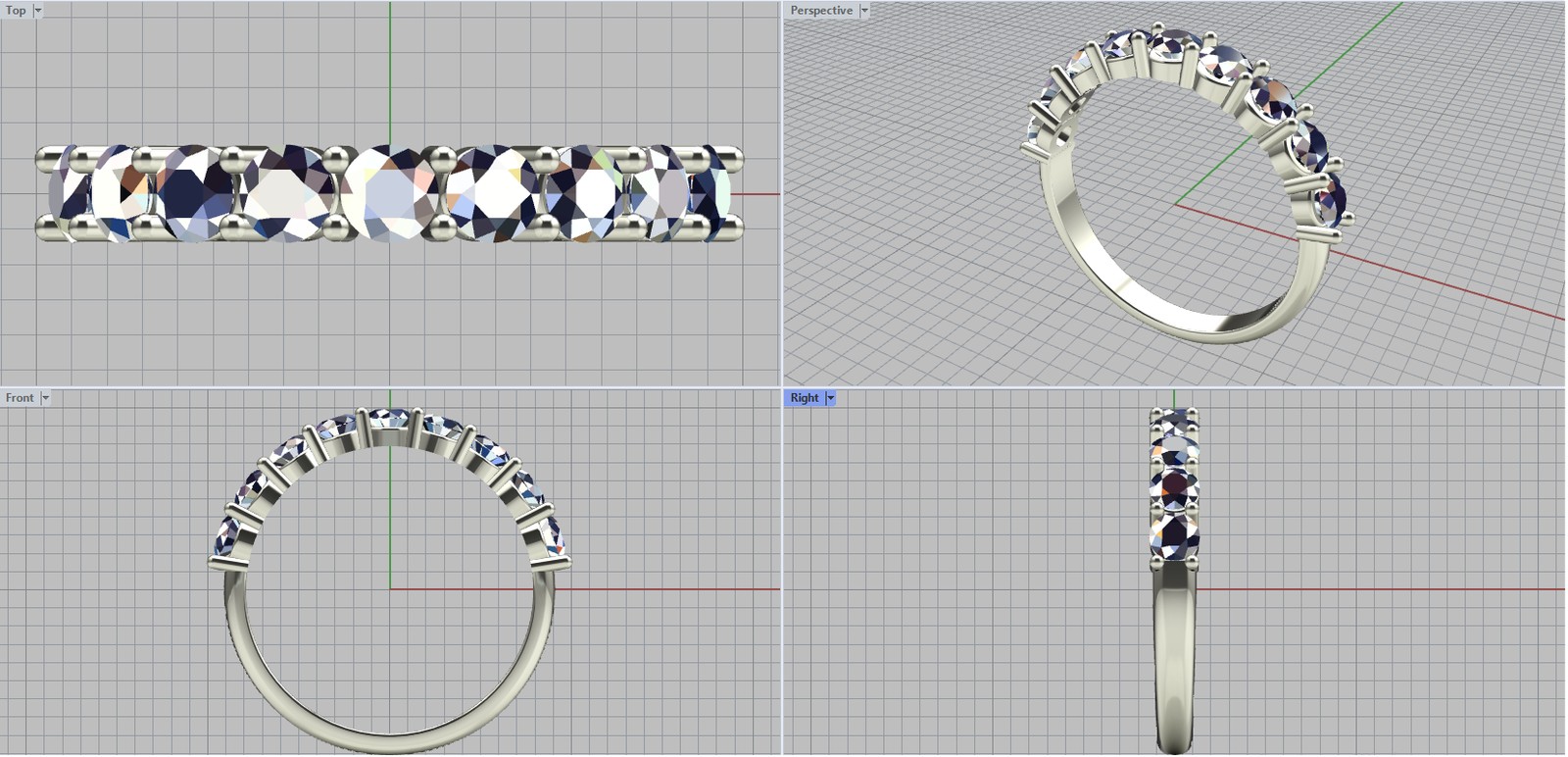Select the lowest gemstone in Right view

(x=1174, y=535)
